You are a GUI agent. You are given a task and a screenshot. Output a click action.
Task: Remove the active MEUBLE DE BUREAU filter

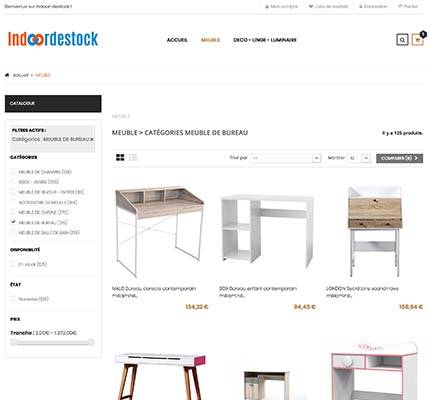coord(92,139)
